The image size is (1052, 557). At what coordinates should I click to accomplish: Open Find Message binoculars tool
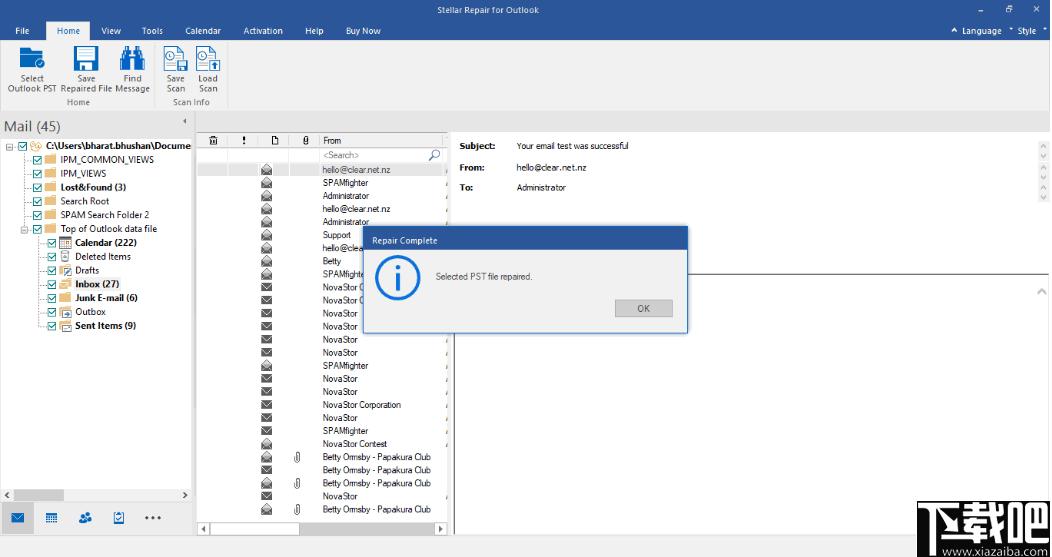click(132, 58)
